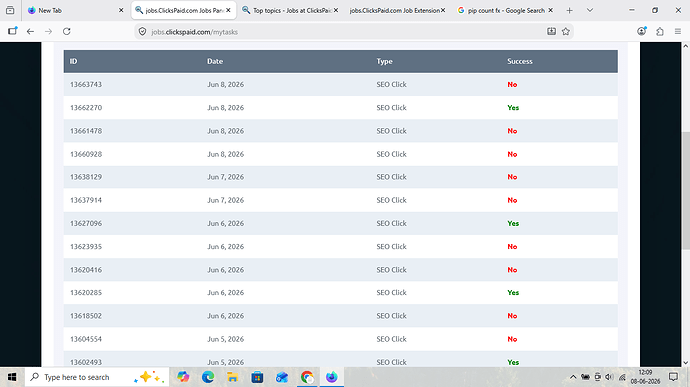Click the Jun 7, 2026 date of task 13638129
The image size is (690, 387).
click(225, 177)
